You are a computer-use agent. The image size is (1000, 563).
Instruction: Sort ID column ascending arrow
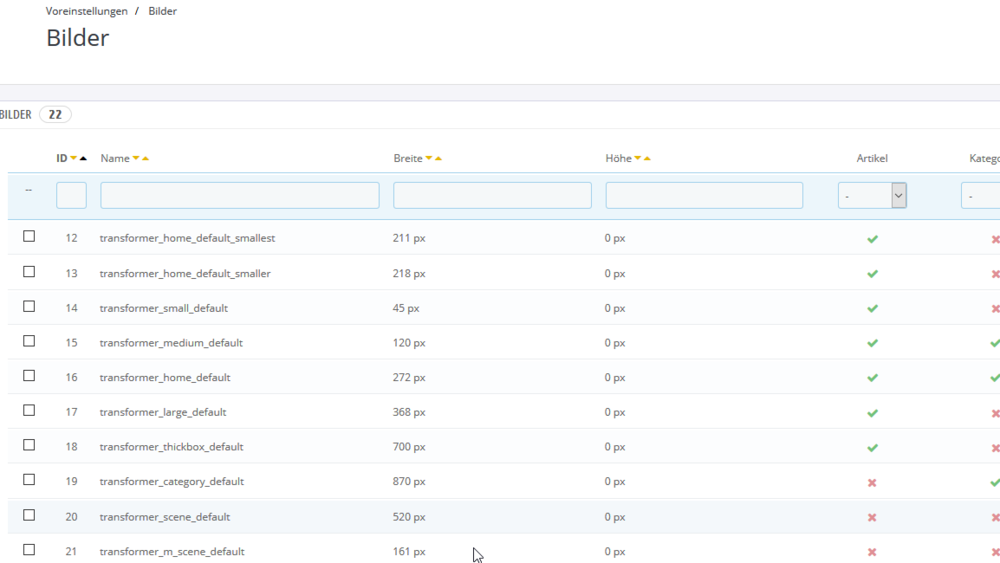coord(83,159)
